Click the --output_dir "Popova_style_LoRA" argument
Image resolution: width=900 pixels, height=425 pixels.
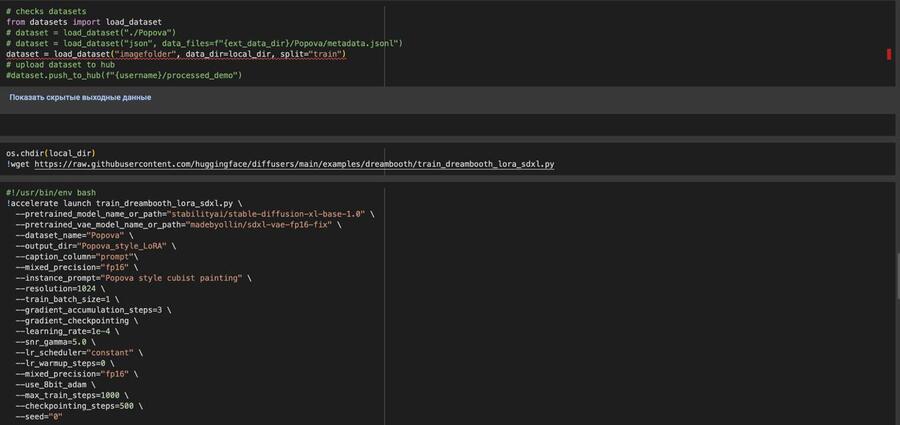(95, 246)
